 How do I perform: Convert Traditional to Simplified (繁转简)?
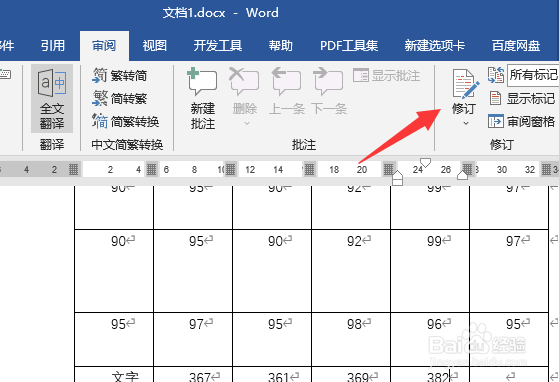coord(119,76)
